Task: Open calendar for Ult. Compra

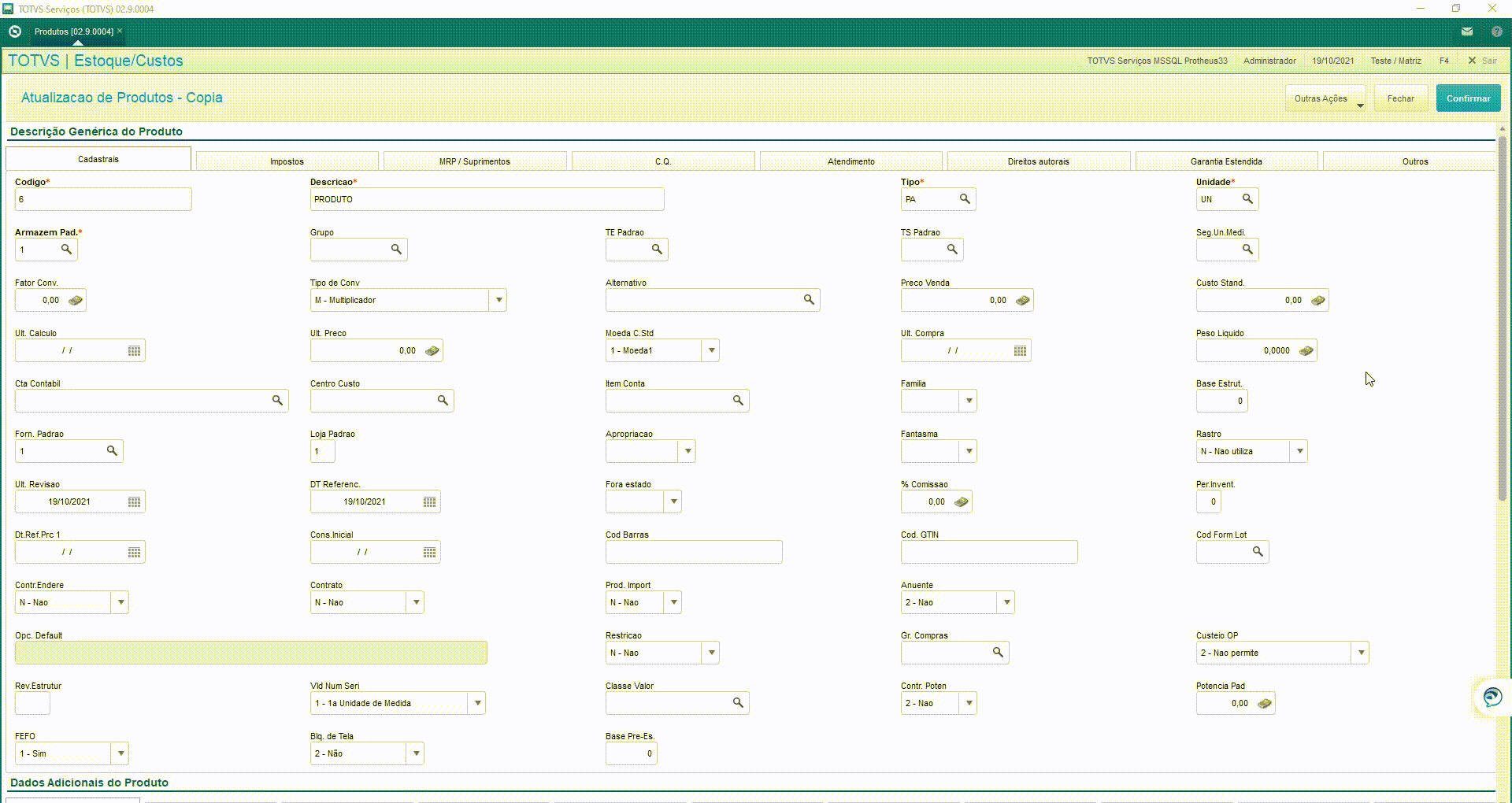Action: pos(1021,350)
